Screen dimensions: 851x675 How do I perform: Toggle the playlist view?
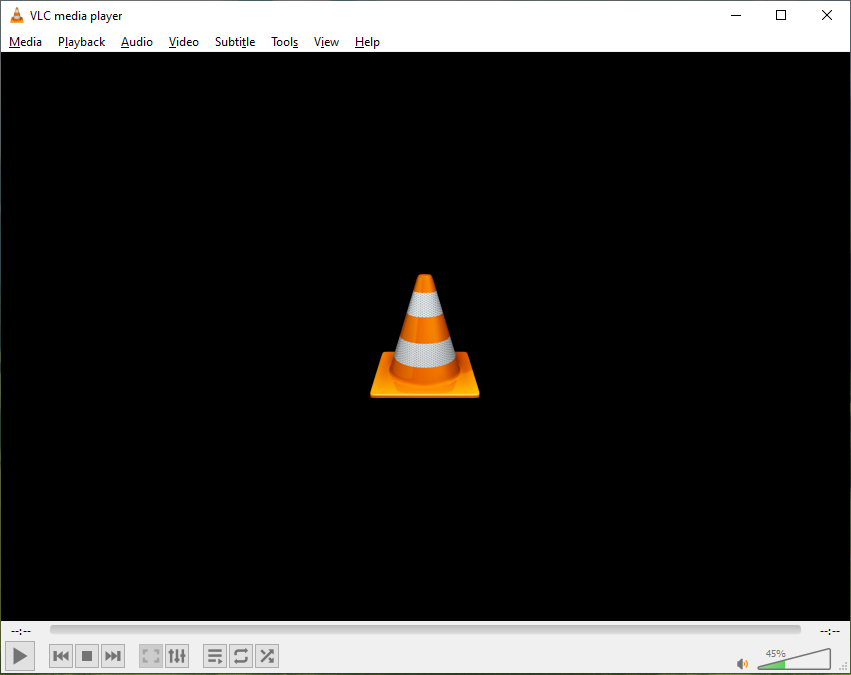click(215, 656)
